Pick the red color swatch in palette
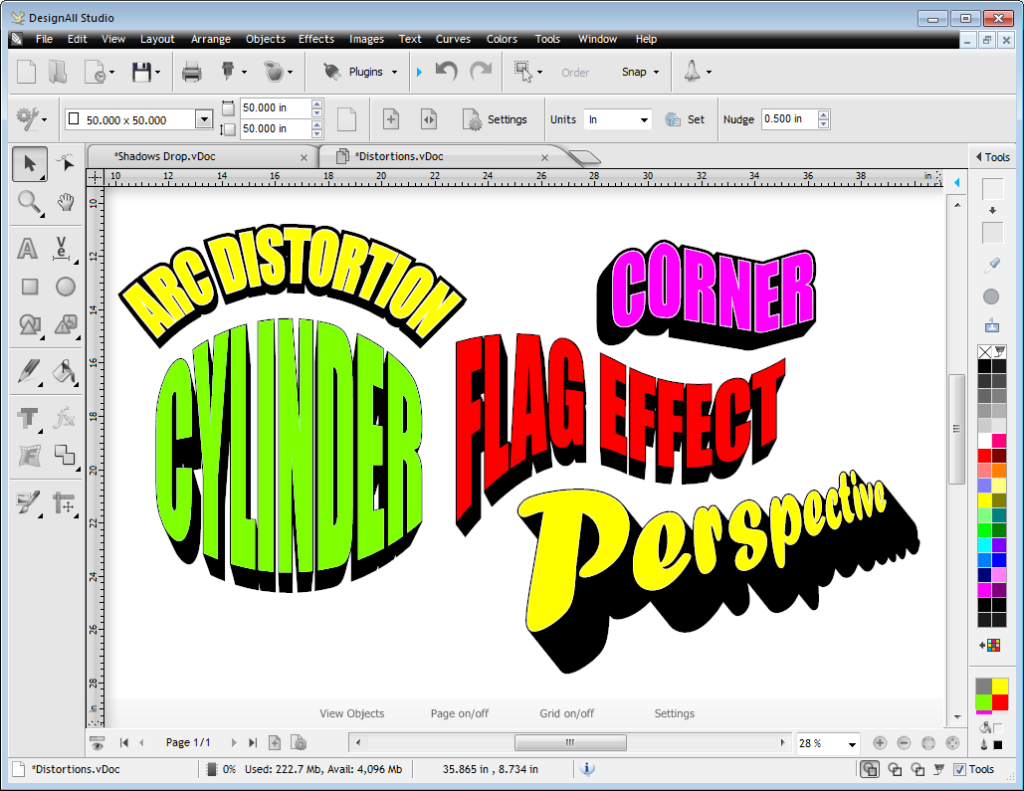This screenshot has height=791, width=1024. pyautogui.click(x=985, y=456)
